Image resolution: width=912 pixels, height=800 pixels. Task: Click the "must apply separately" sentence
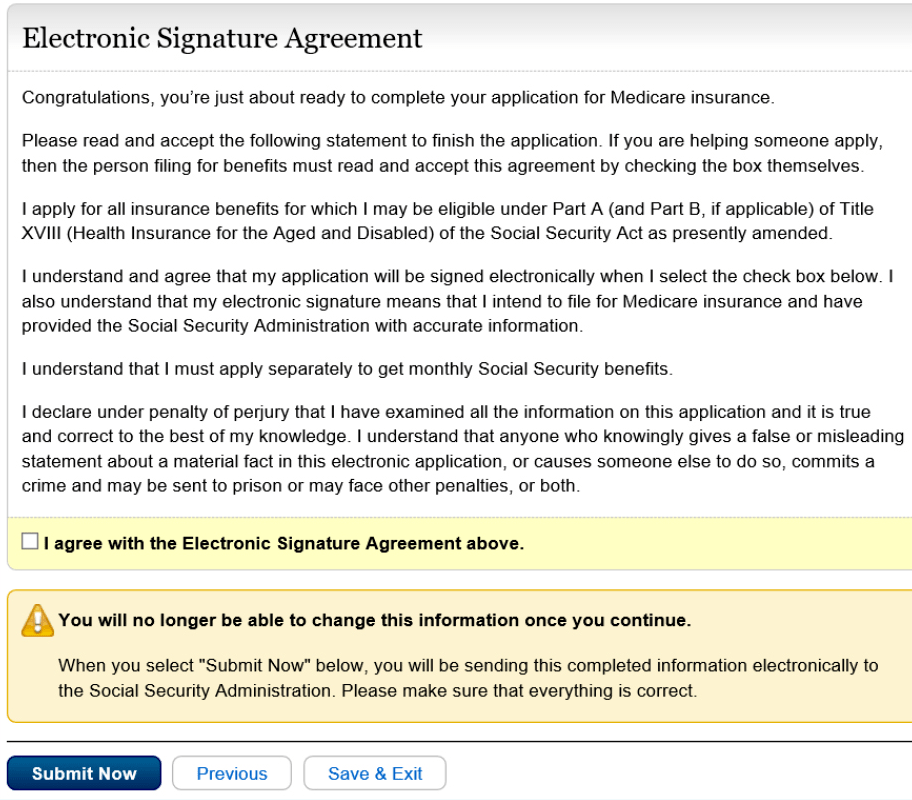tap(347, 369)
